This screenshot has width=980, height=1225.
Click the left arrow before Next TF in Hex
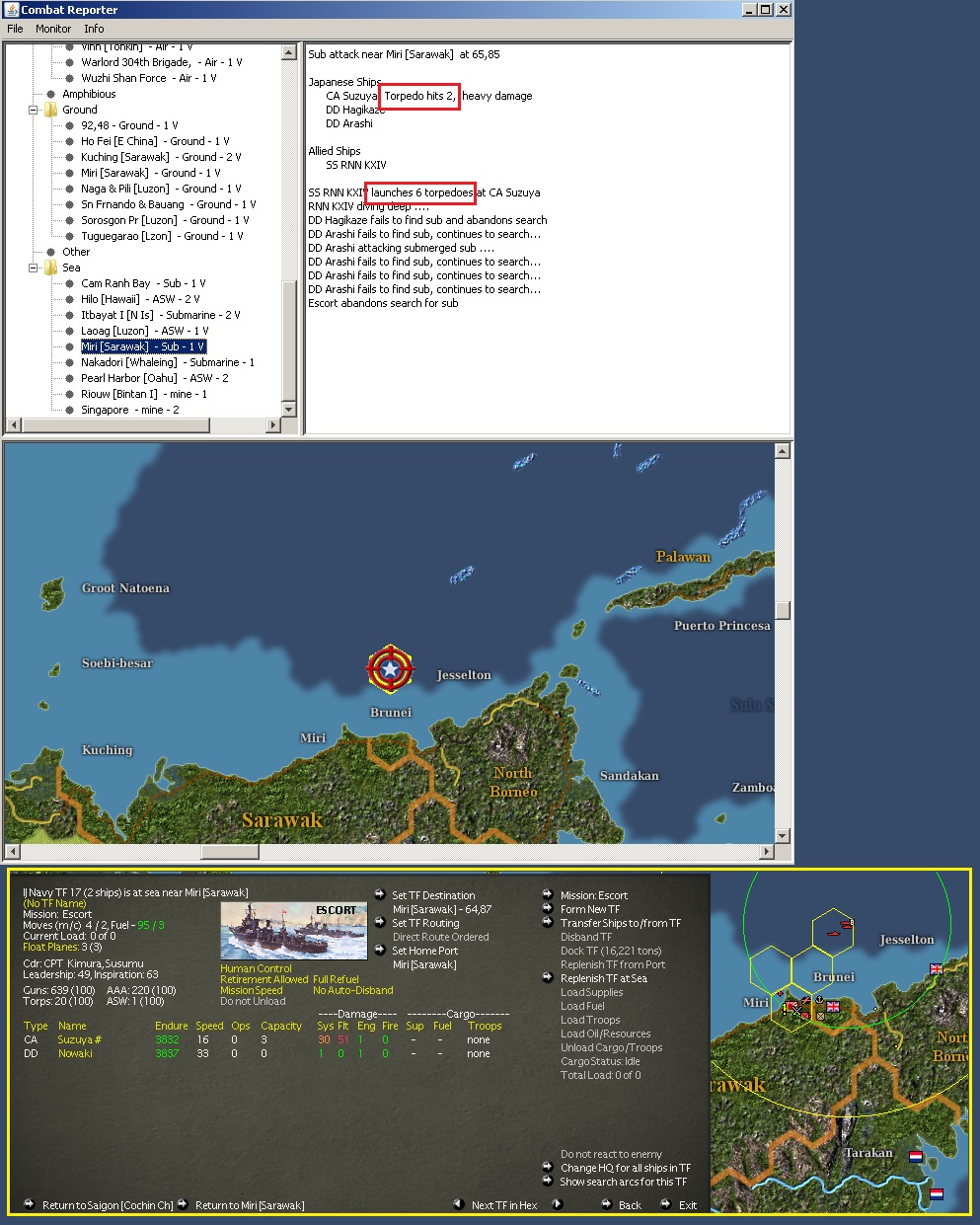click(458, 1204)
